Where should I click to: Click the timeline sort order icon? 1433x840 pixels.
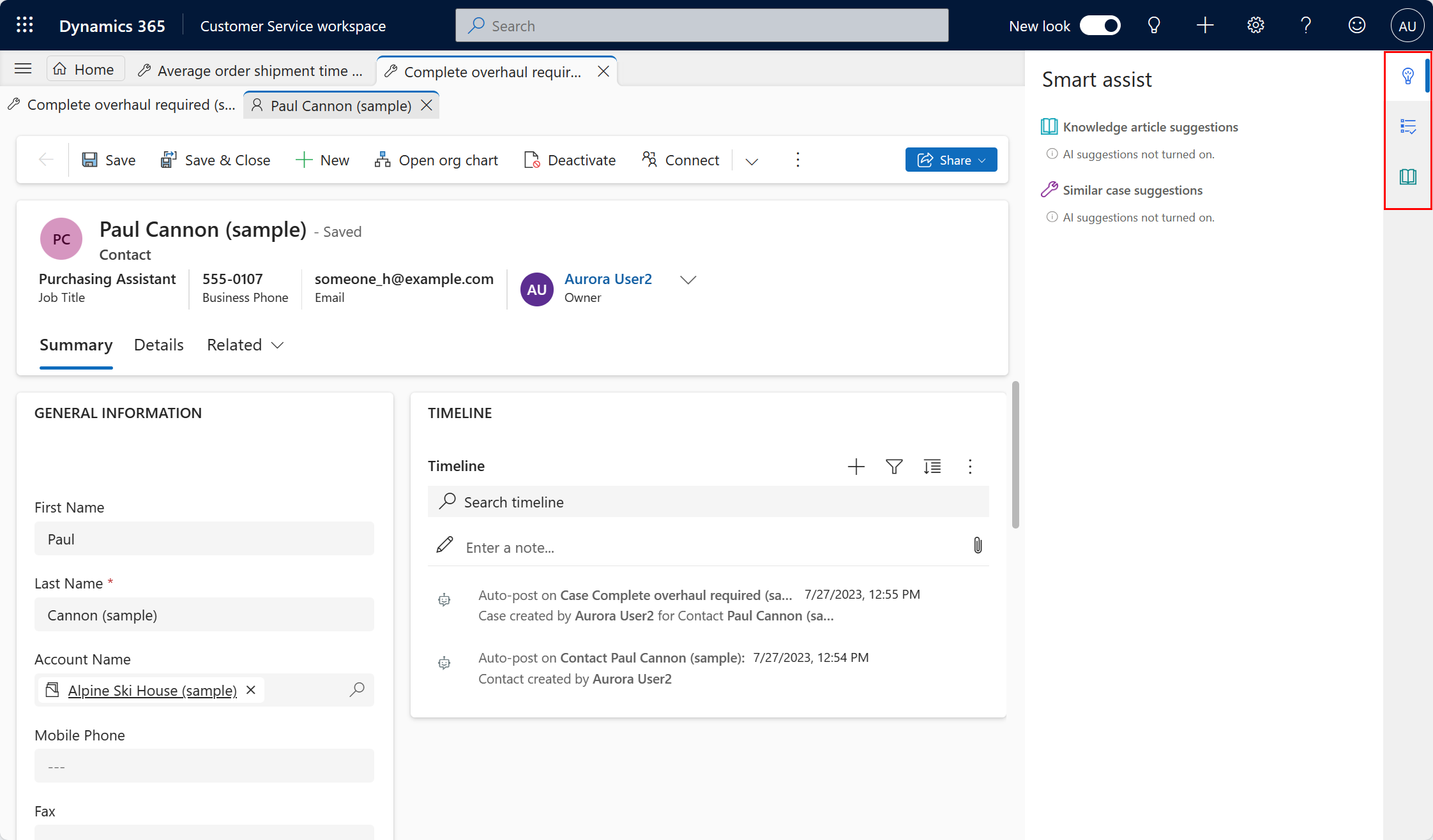pos(932,467)
